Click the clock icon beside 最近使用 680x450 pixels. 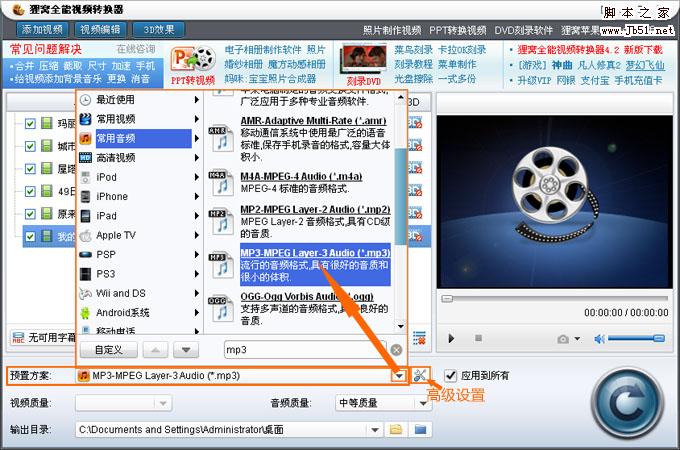pyautogui.click(x=85, y=100)
